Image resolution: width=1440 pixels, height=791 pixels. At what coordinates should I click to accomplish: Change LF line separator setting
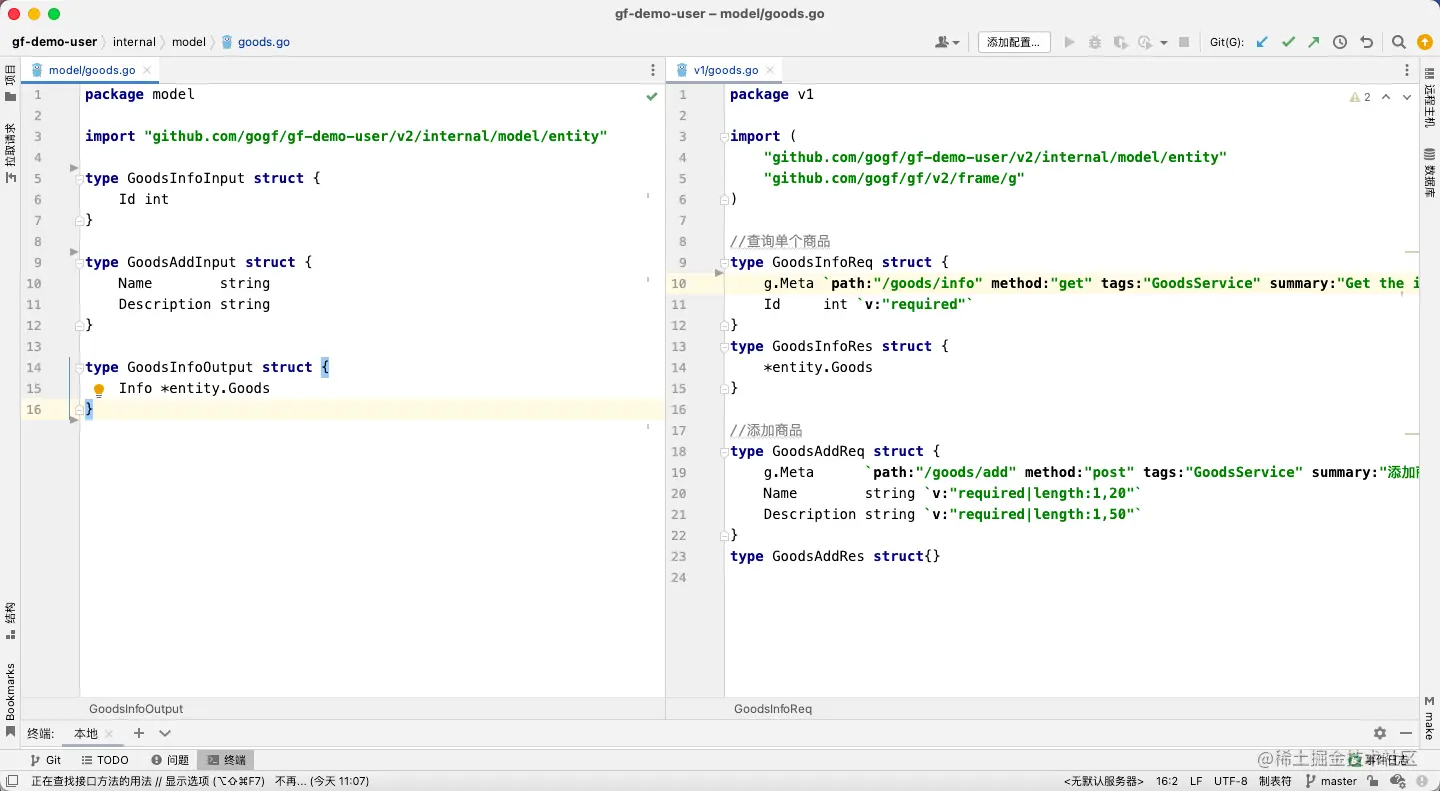click(x=1197, y=781)
